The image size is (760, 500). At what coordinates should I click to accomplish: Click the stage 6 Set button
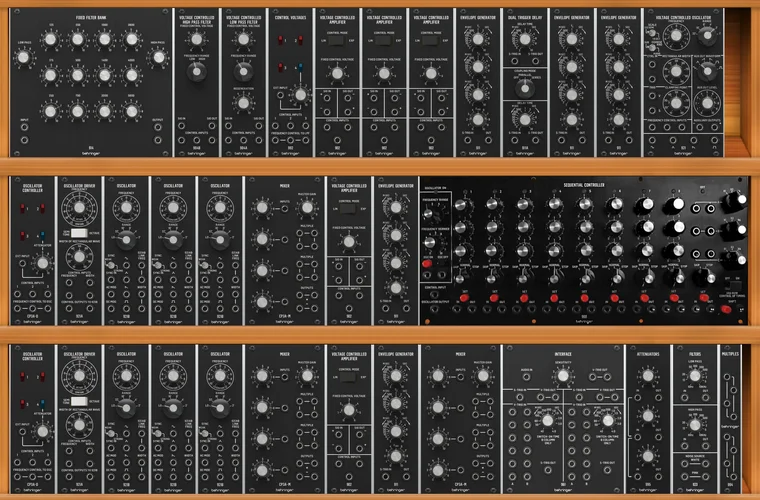tap(614, 298)
